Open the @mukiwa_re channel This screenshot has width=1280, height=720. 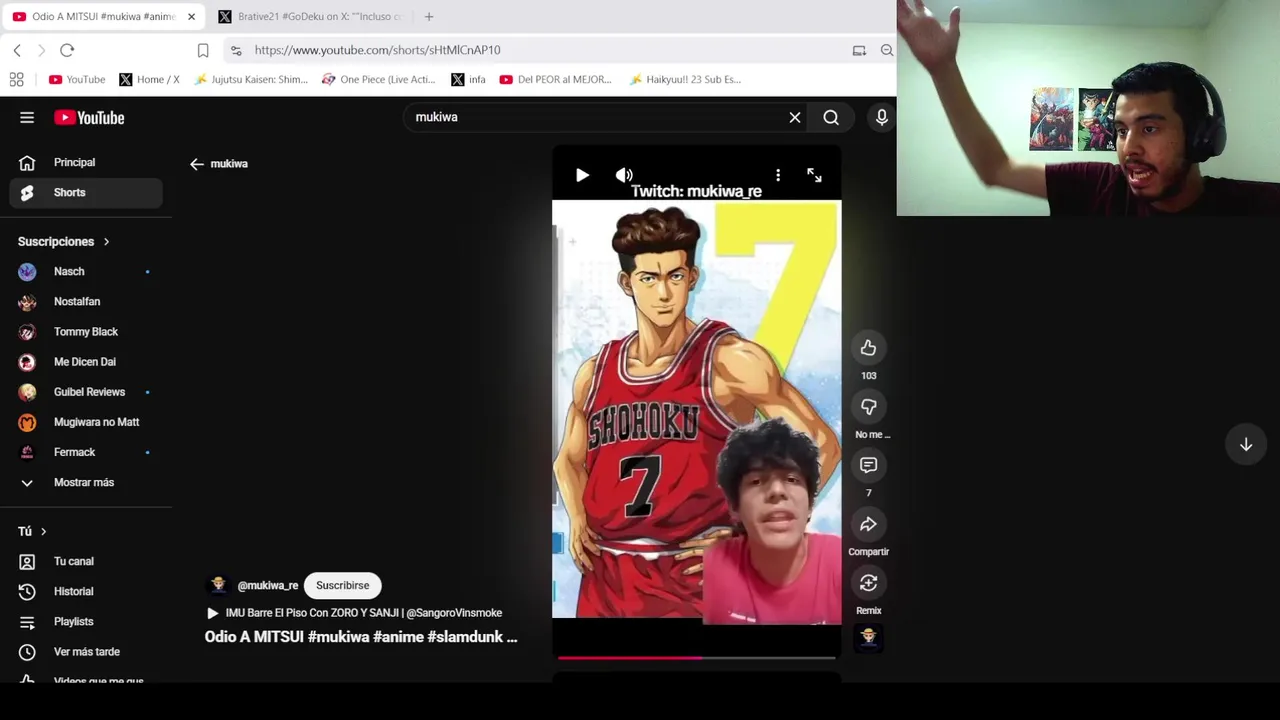(268, 585)
